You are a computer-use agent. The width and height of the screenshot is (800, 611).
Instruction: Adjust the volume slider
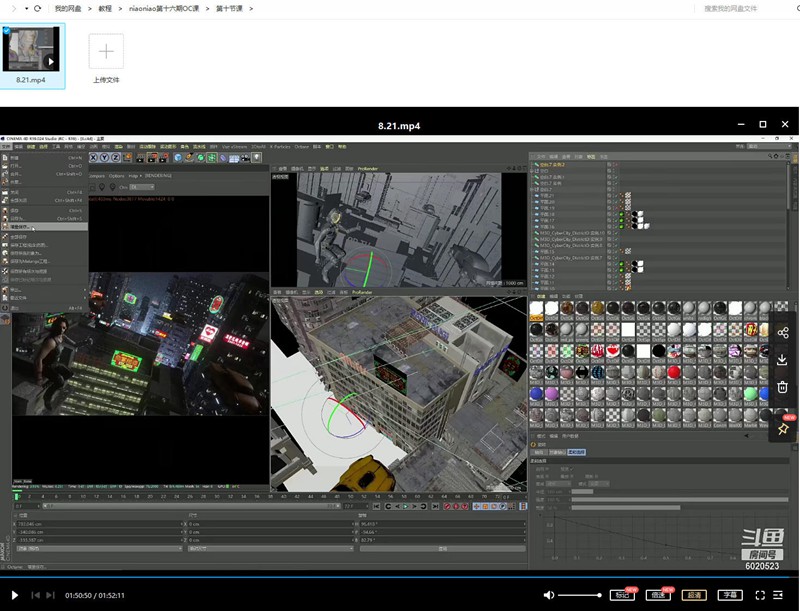[580, 595]
